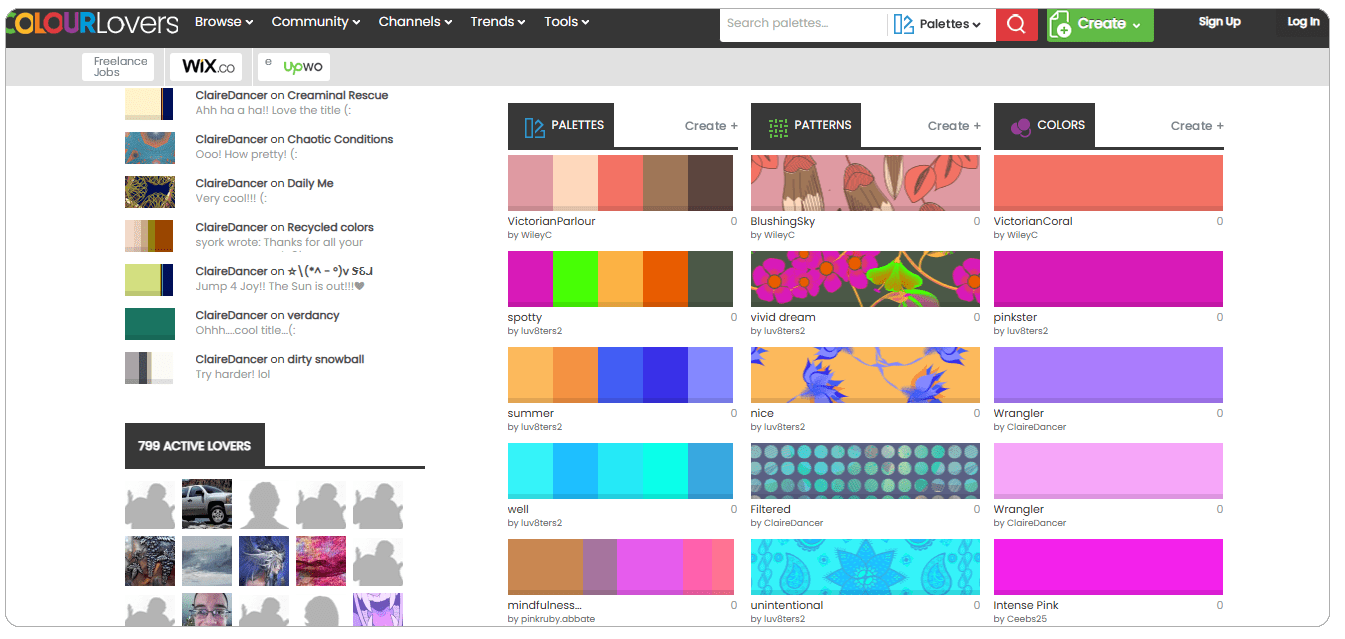Viewport: 1345px width, 639px height.
Task: Open the summer palette swatch
Action: tap(620, 374)
